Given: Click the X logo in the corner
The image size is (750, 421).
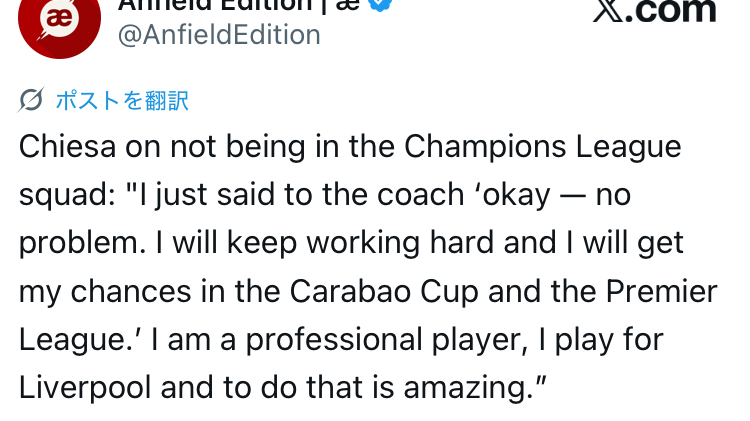Looking at the screenshot, I should pos(611,10).
